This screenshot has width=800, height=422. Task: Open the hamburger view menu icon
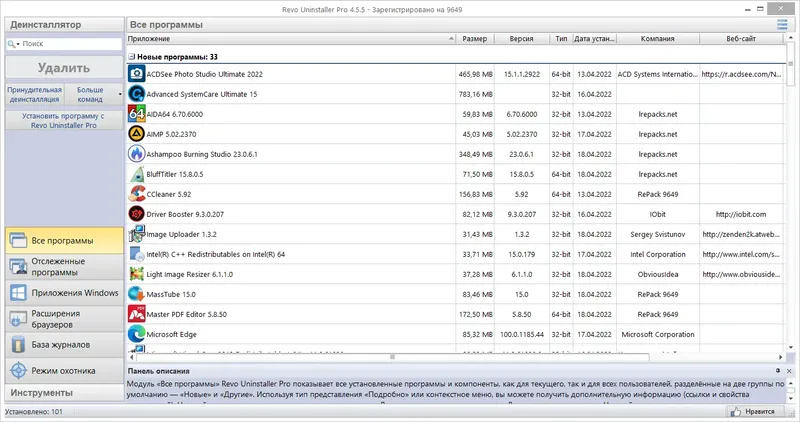pos(782,24)
